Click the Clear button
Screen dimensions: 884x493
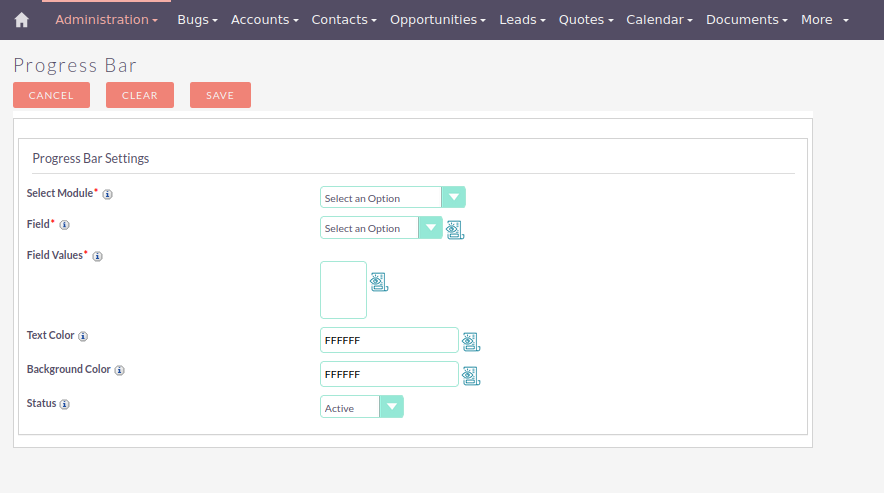click(x=140, y=95)
